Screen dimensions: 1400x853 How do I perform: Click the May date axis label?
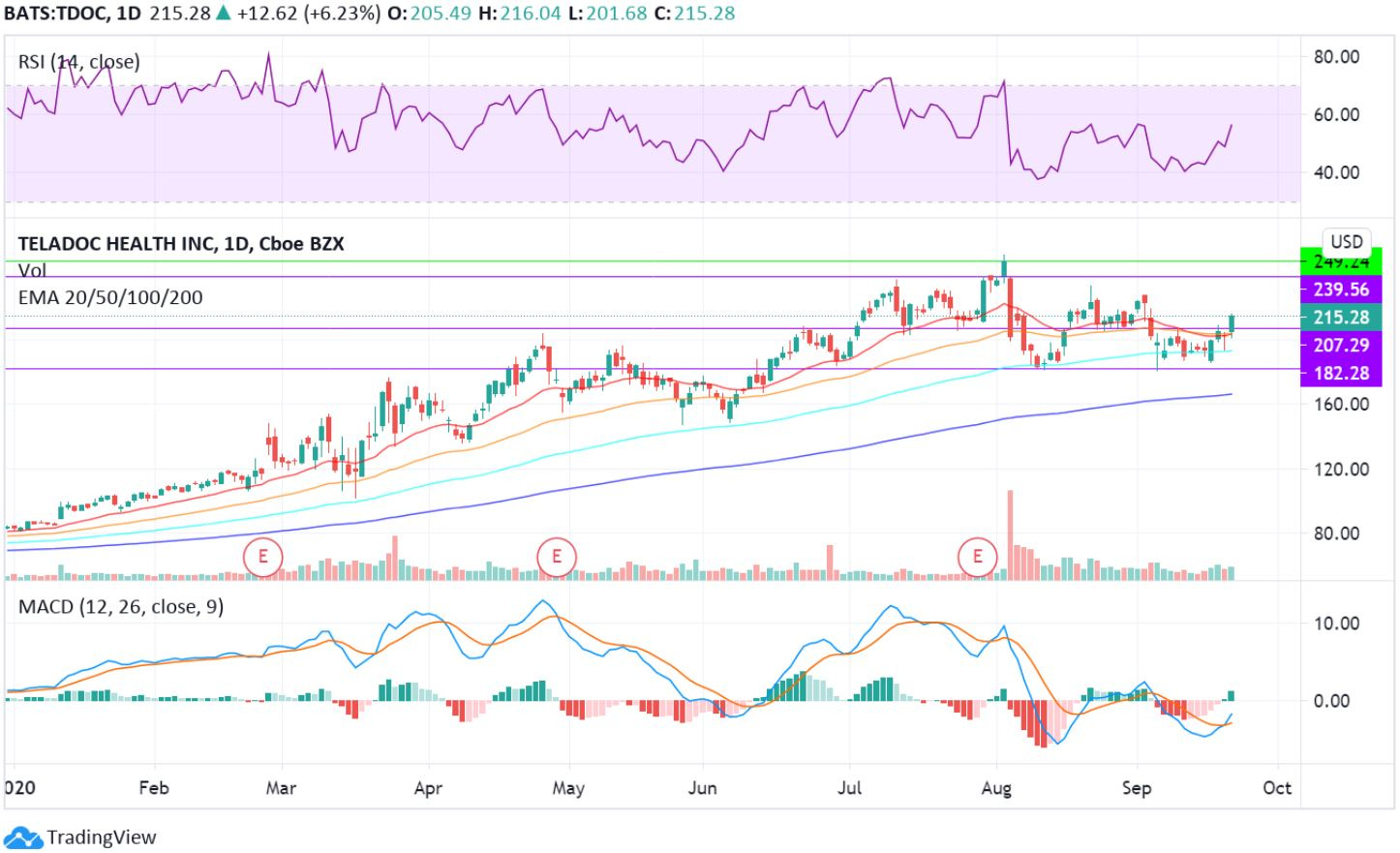pos(568,788)
